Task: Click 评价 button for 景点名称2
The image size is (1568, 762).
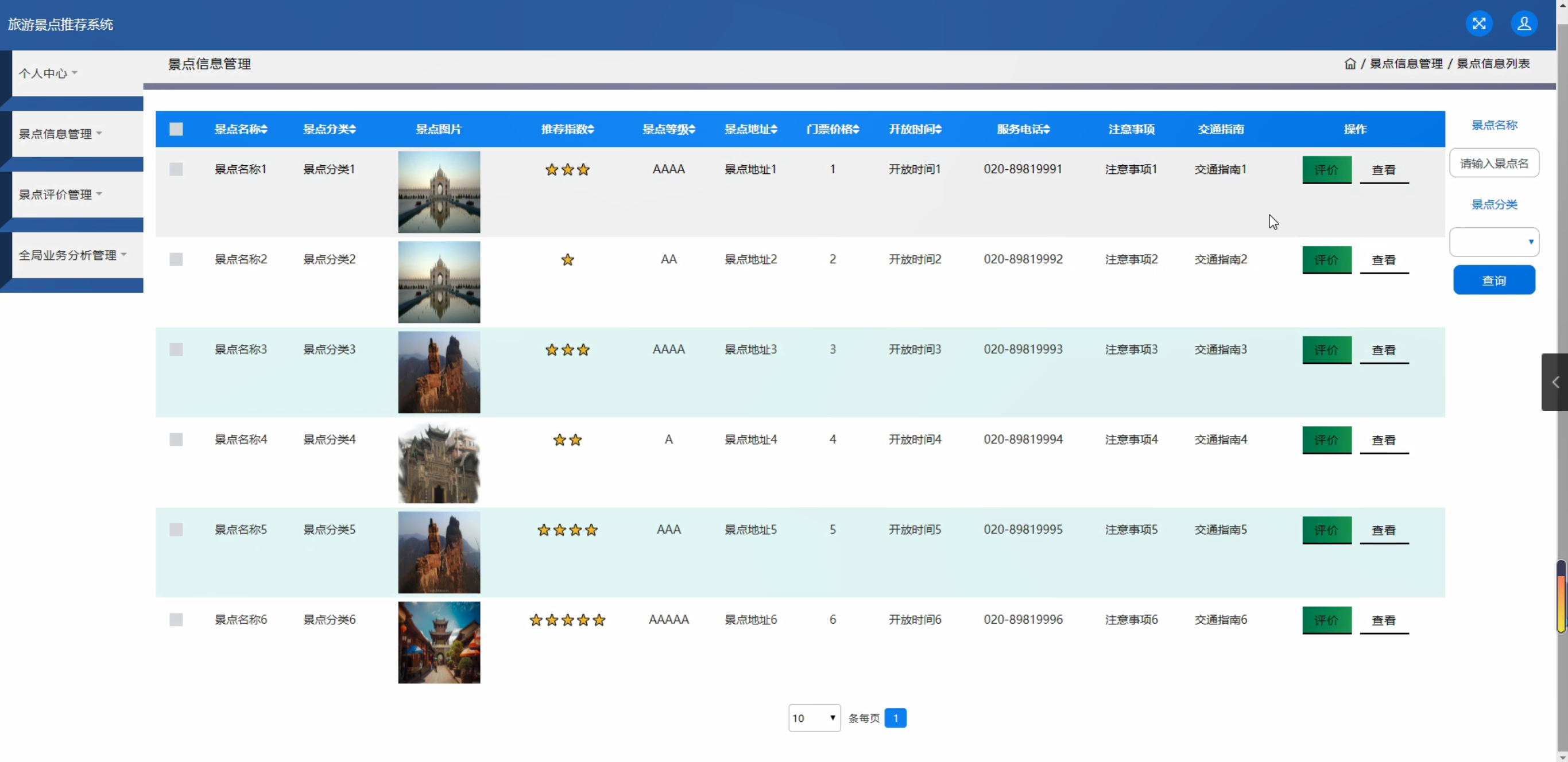Action: [1326, 260]
